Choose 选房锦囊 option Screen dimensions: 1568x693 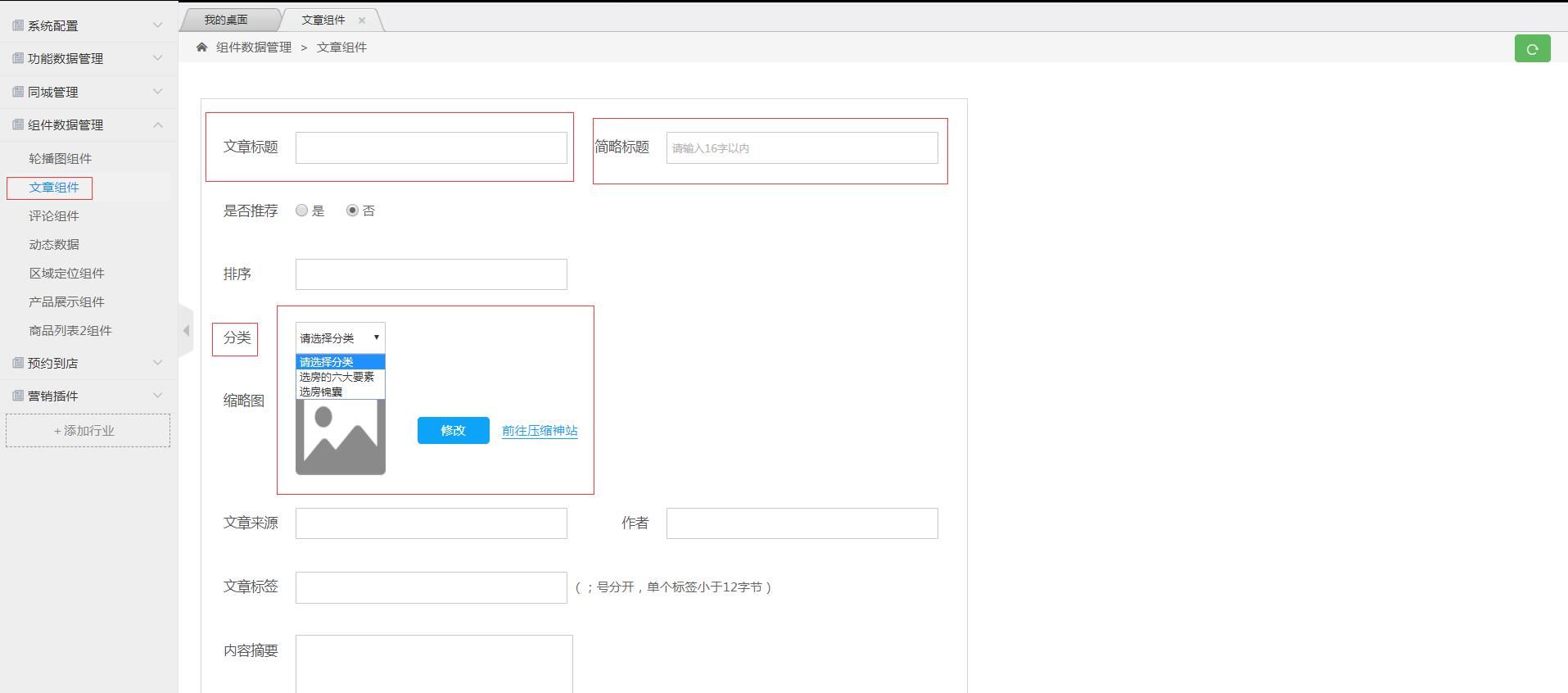click(340, 392)
